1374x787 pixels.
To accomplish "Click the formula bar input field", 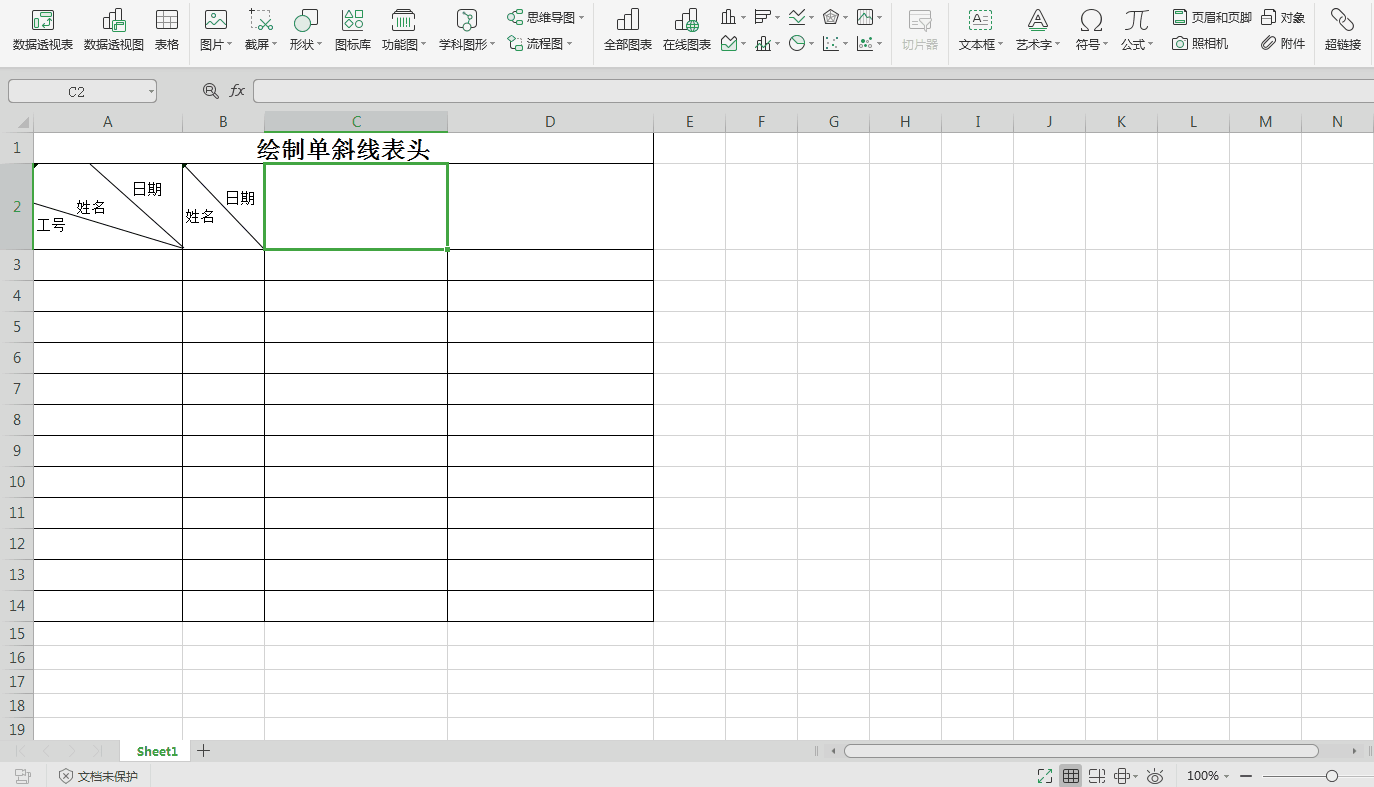I will [800, 91].
